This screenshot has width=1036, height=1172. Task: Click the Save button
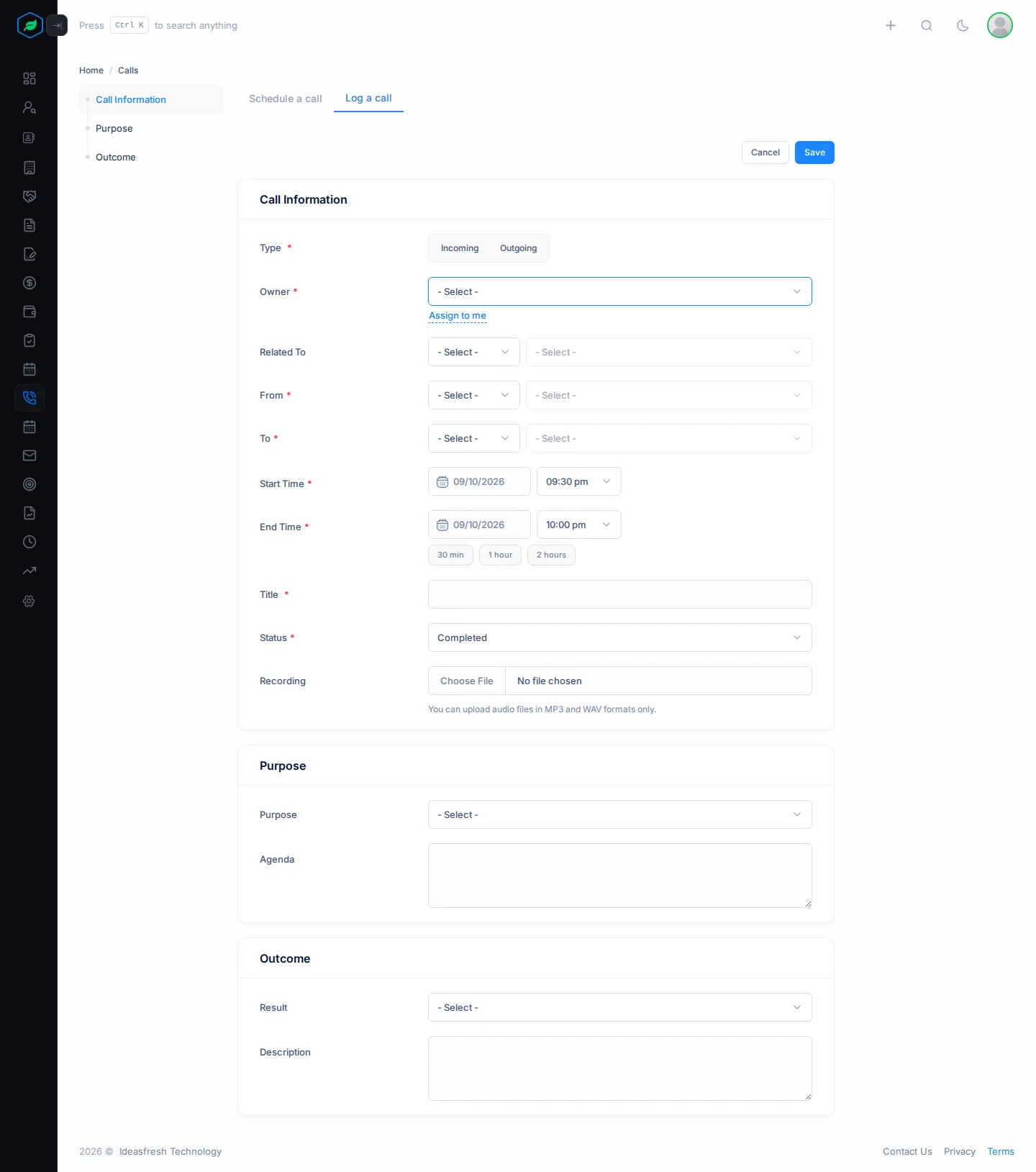tap(814, 153)
